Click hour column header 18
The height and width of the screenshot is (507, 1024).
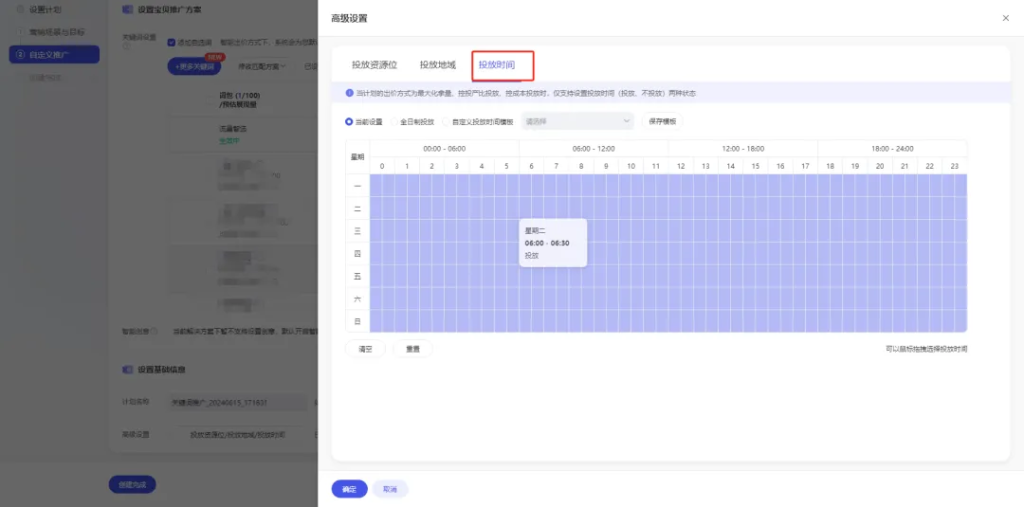[830, 166]
